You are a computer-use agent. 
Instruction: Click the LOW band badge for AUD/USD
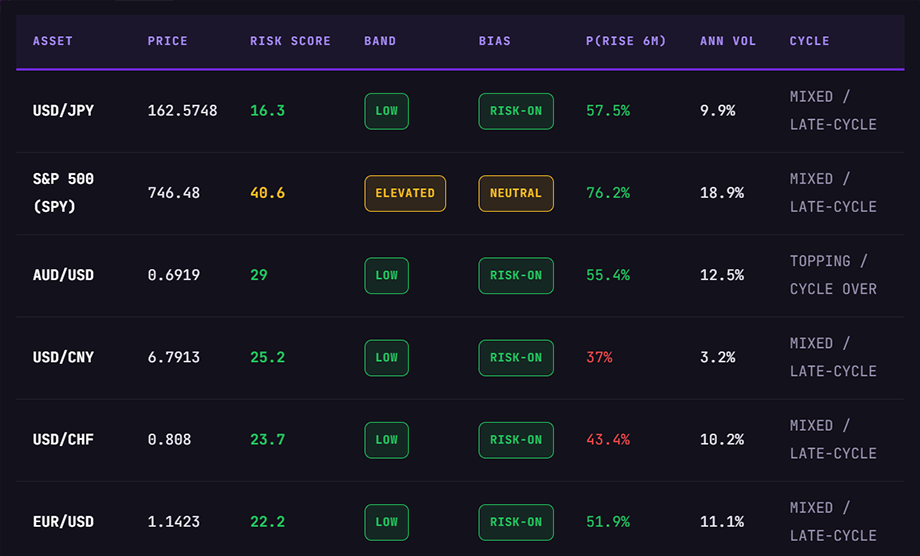click(387, 276)
